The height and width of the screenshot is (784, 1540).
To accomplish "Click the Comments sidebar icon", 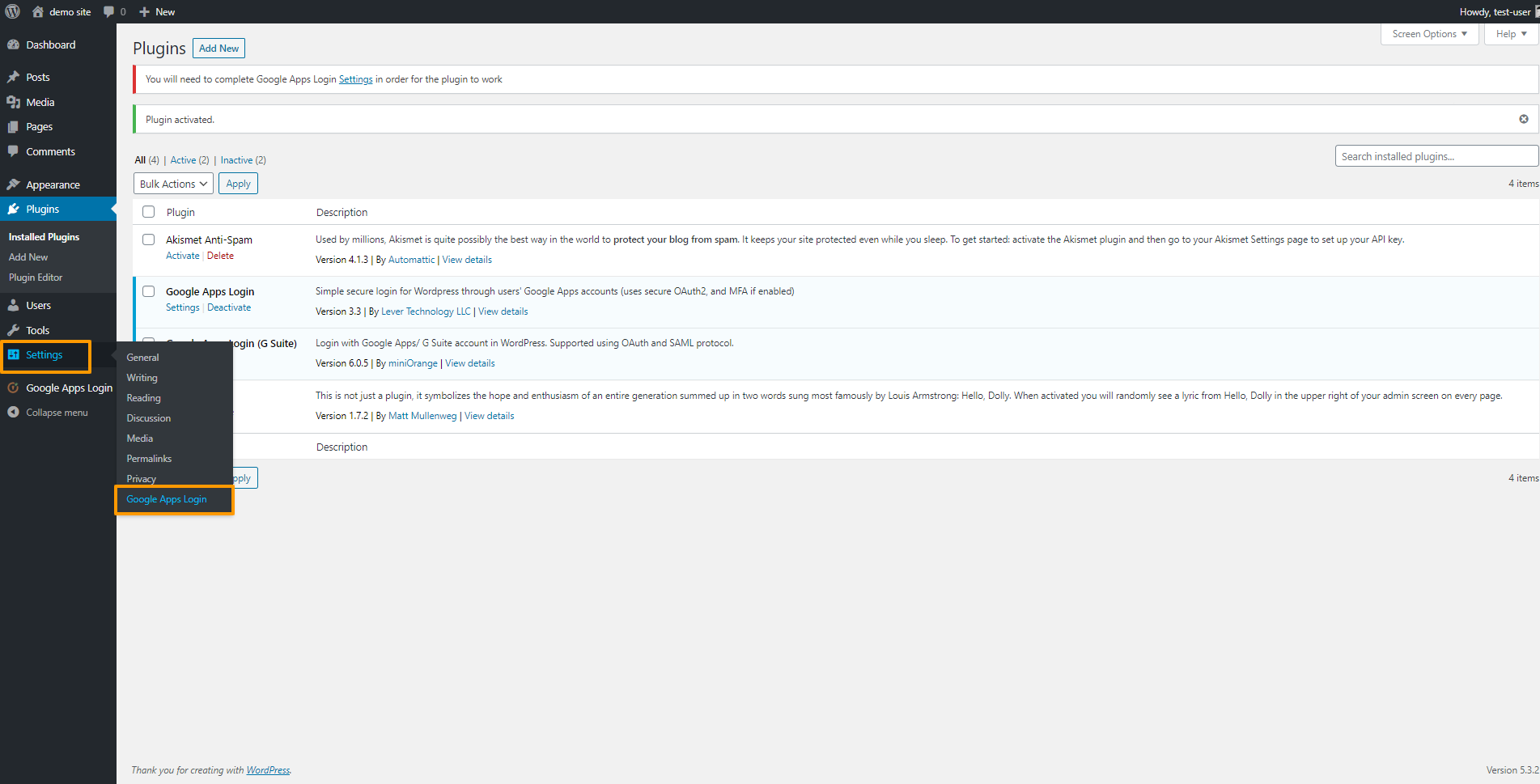I will click(x=13, y=151).
